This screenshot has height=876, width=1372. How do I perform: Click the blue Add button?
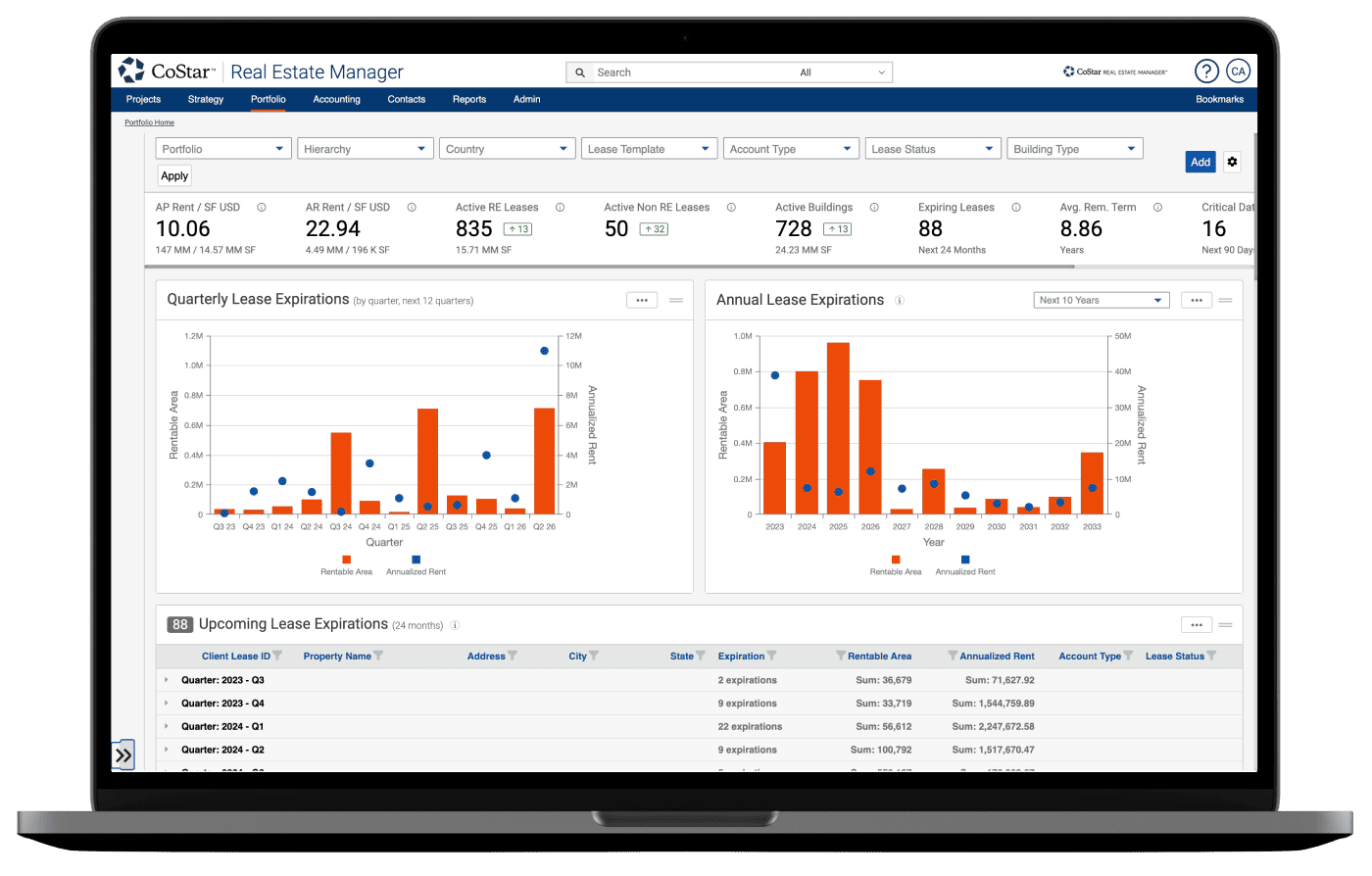pyautogui.click(x=1200, y=162)
